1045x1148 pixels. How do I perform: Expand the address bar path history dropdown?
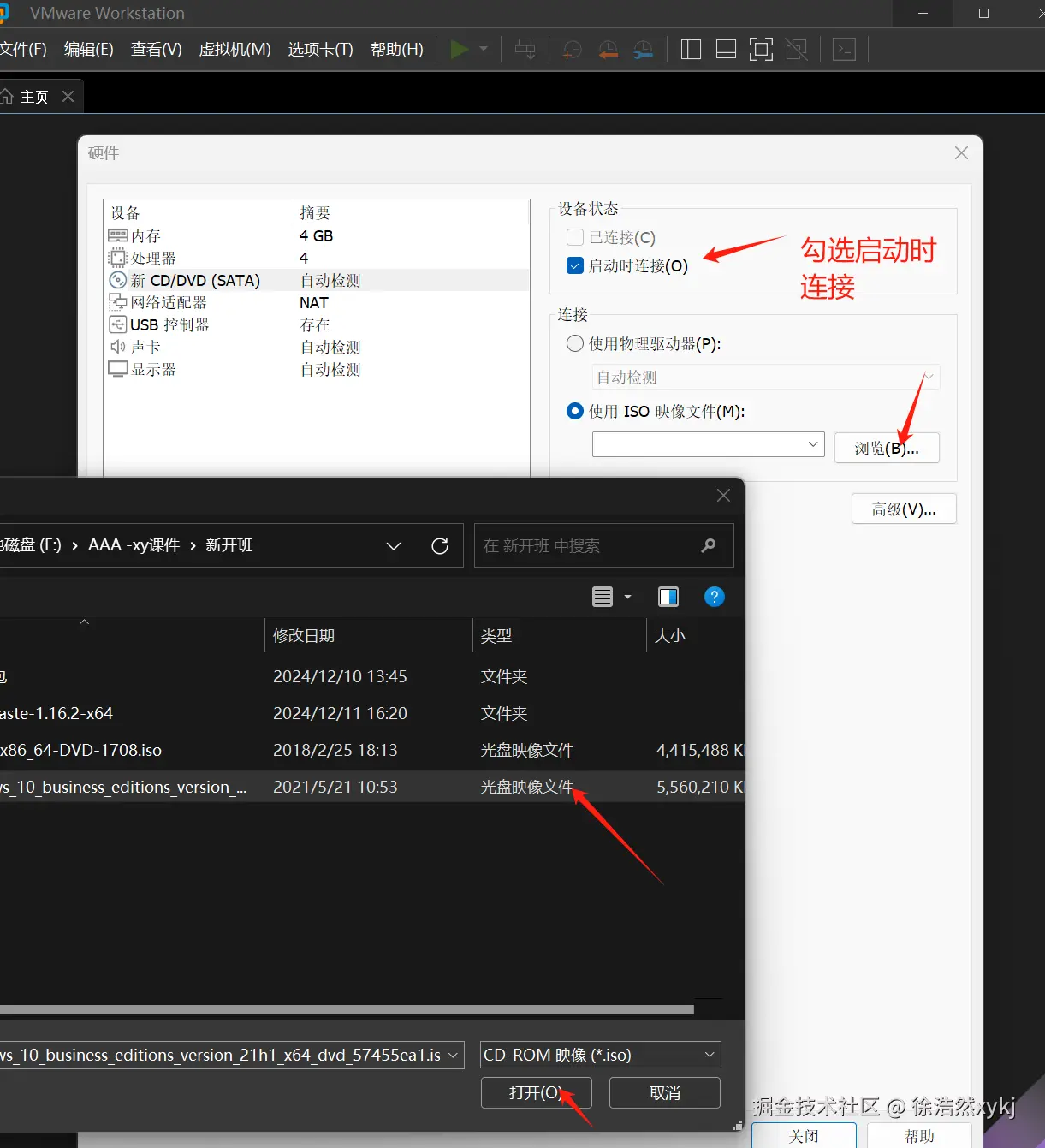(x=394, y=546)
